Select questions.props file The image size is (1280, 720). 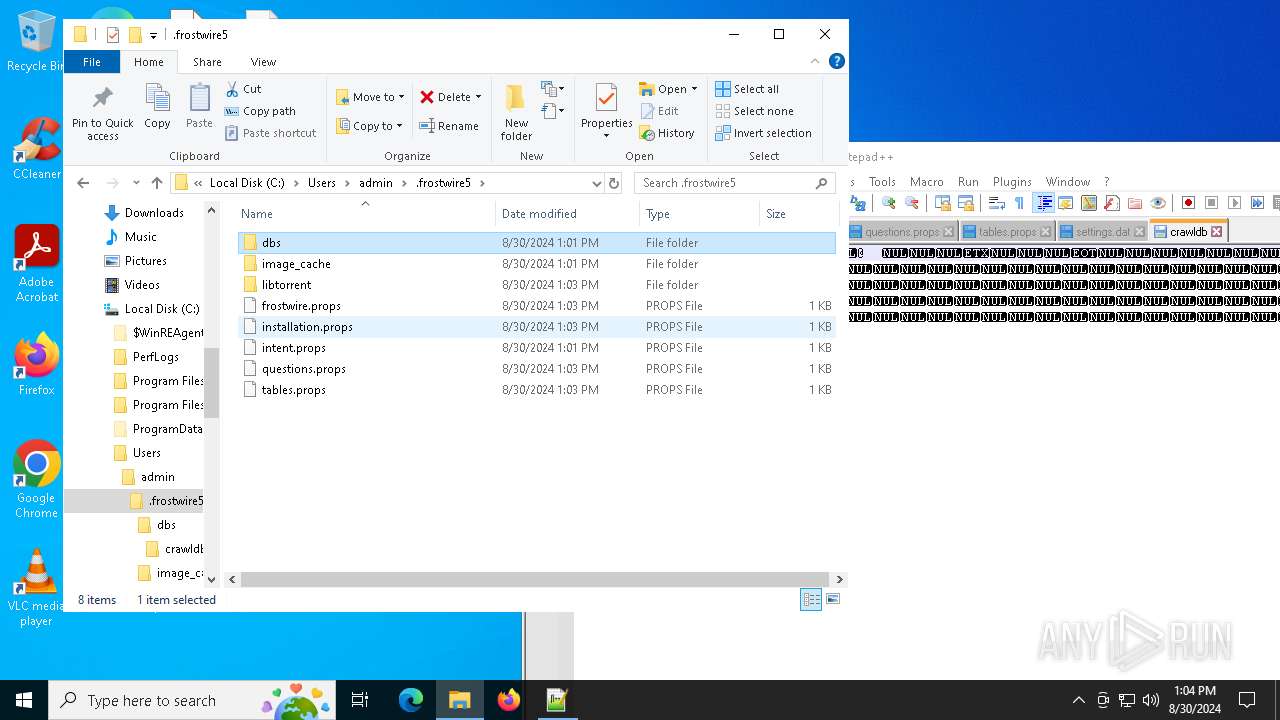coord(536,369)
